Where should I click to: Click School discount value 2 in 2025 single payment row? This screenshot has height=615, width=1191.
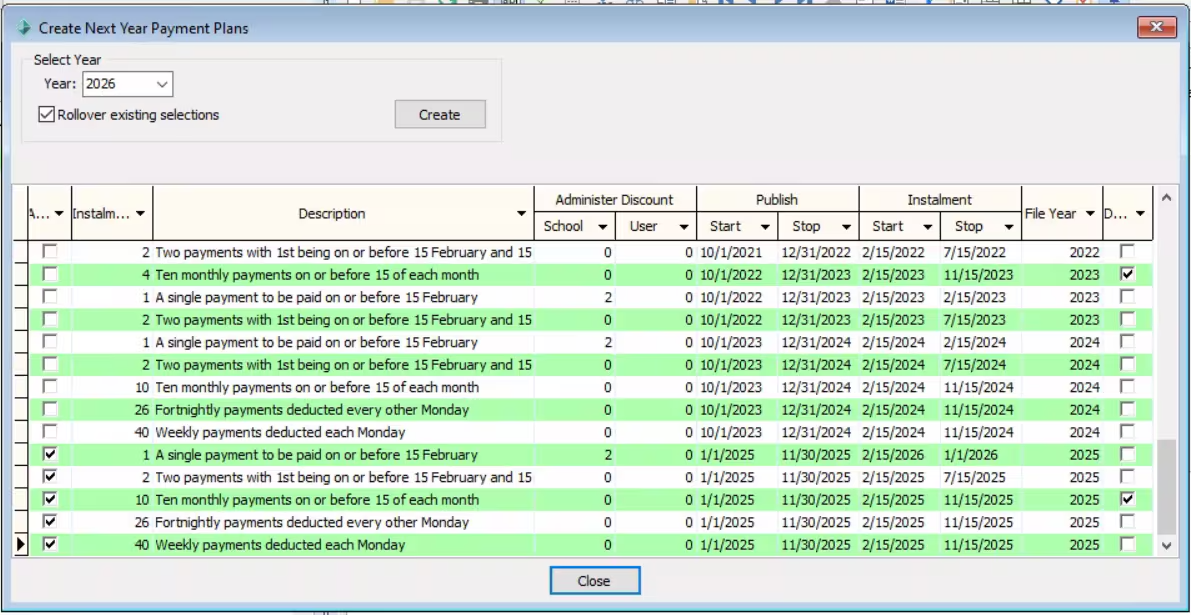[x=575, y=455]
